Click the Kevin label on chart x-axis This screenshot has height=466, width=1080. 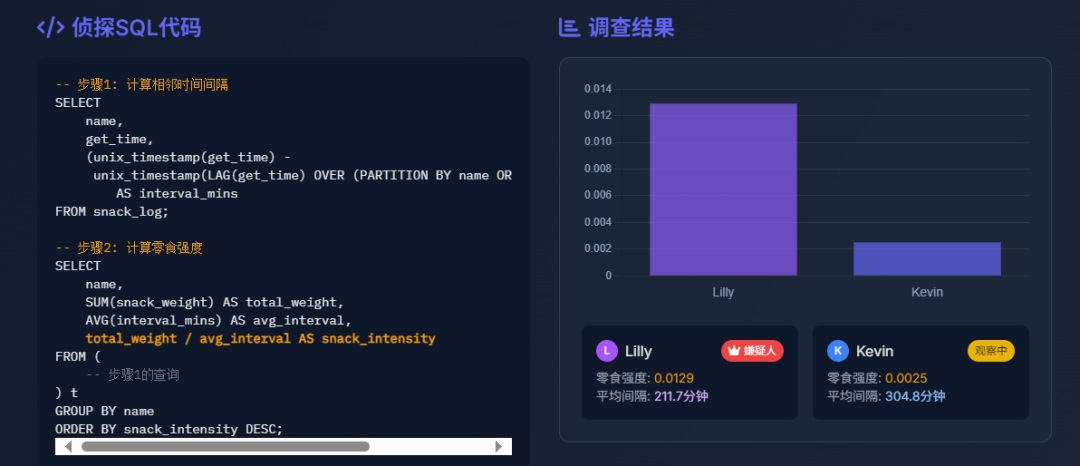(927, 292)
